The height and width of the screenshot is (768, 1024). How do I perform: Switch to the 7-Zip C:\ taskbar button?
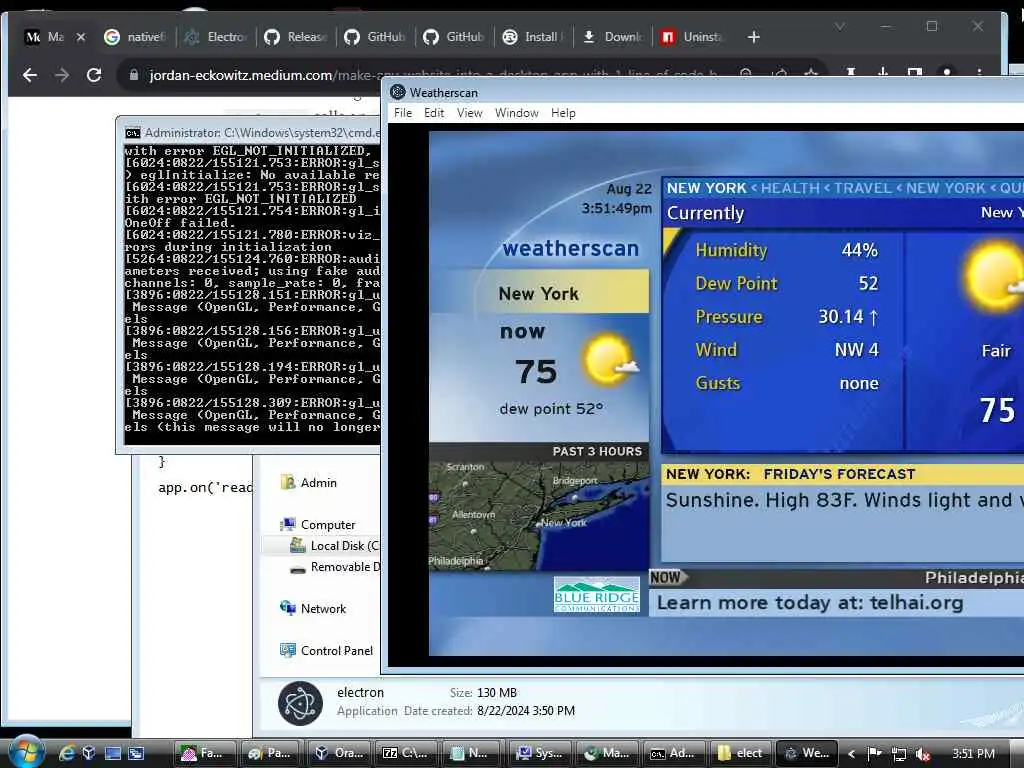click(406, 753)
